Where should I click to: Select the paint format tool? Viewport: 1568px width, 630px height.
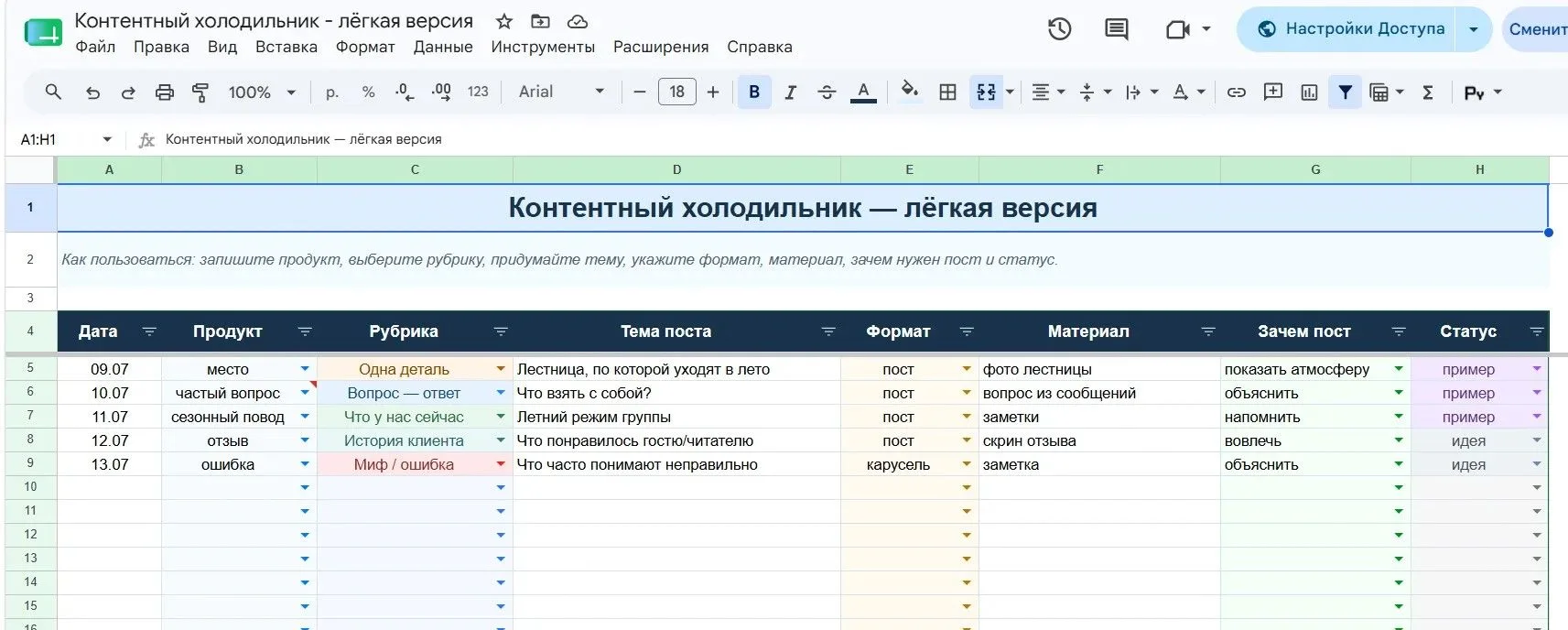point(200,92)
